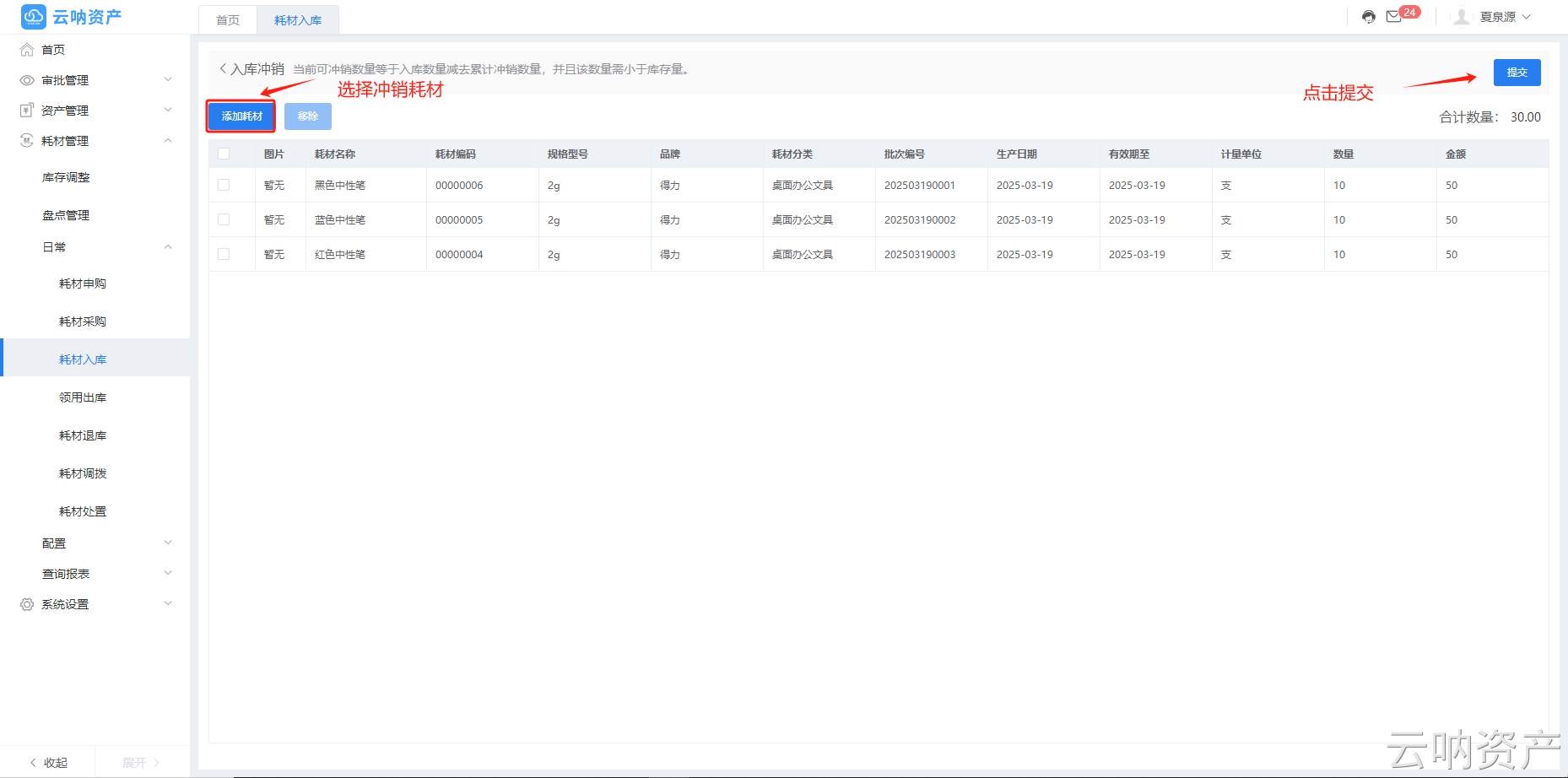Switch to the 耗材入库 tab

pos(298,20)
